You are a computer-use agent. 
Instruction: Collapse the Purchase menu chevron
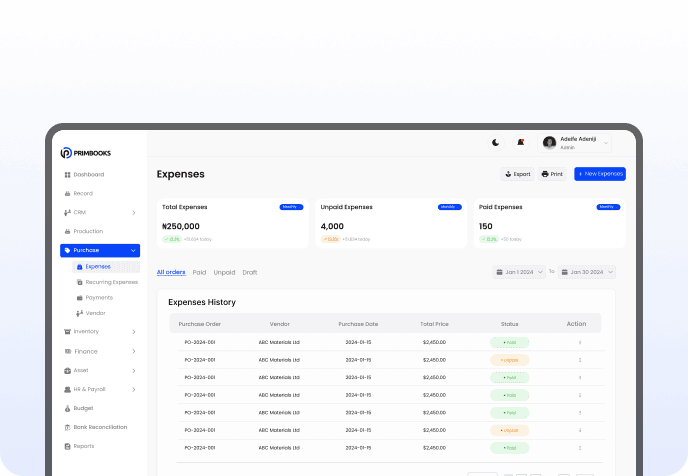coord(133,251)
